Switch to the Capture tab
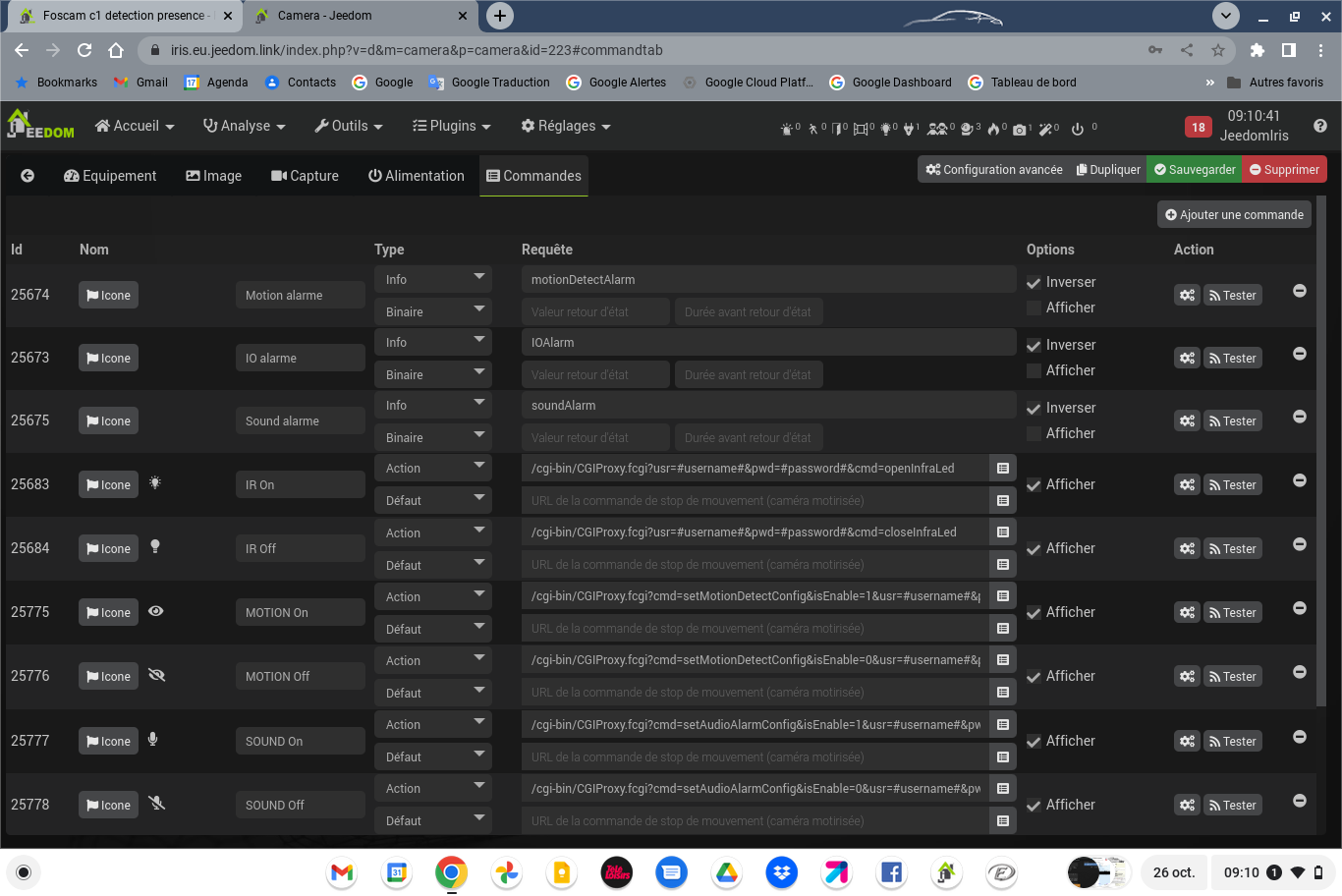The image size is (1342, 896). [x=305, y=176]
